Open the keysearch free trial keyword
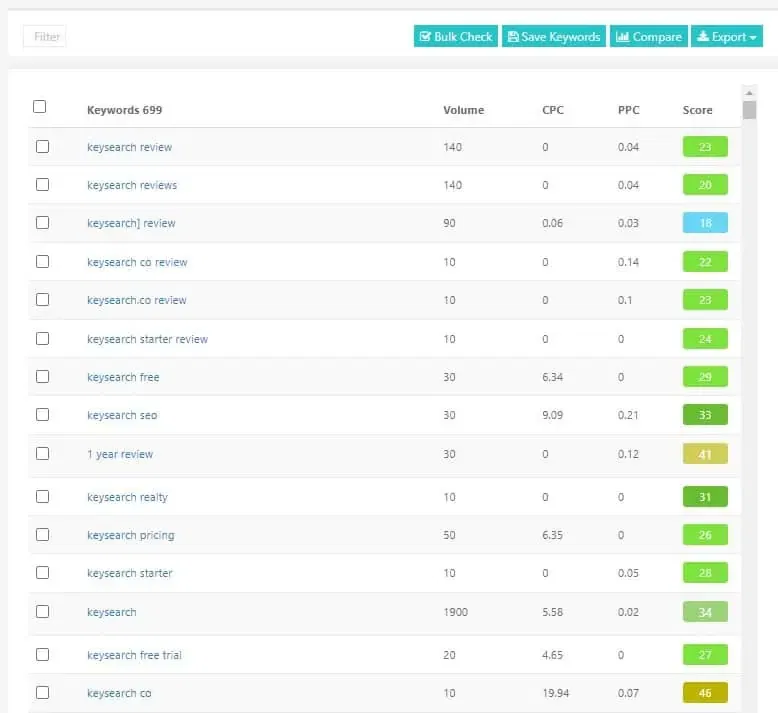This screenshot has height=713, width=778. pyautogui.click(x=134, y=655)
